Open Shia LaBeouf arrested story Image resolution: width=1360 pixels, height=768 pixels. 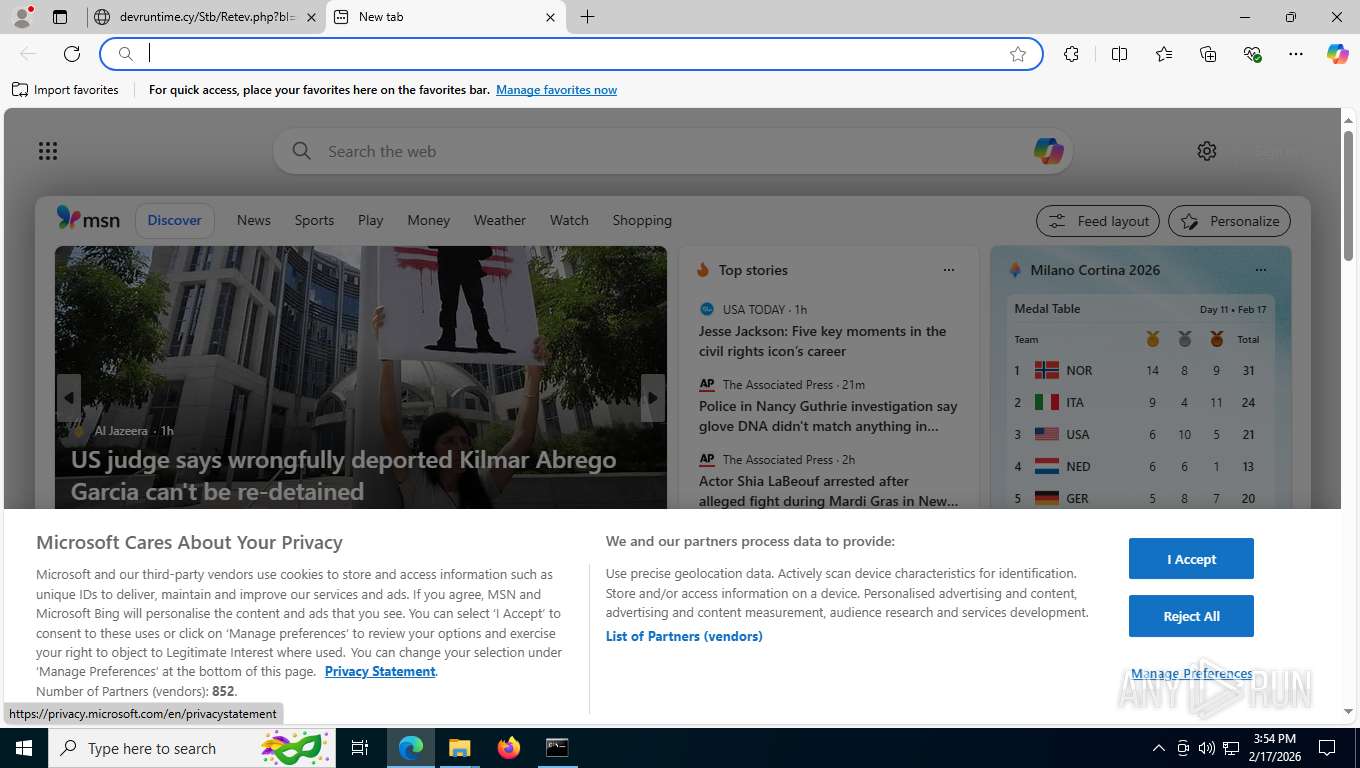829,491
